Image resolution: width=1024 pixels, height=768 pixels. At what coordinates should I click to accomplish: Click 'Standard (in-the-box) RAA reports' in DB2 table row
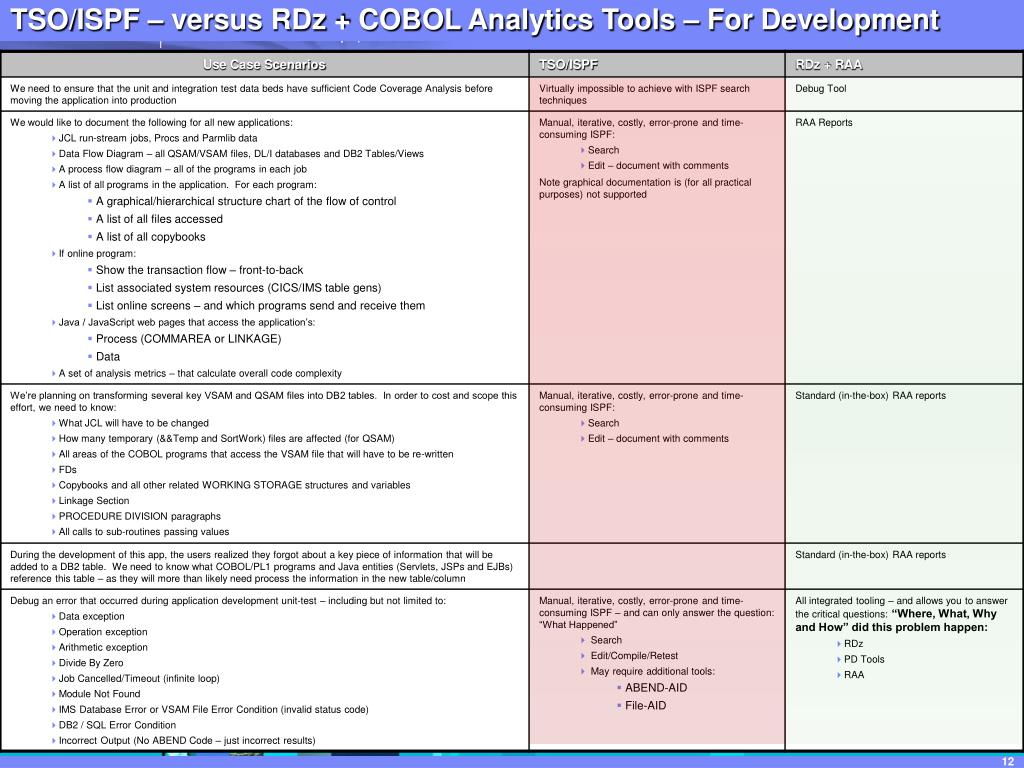click(870, 554)
